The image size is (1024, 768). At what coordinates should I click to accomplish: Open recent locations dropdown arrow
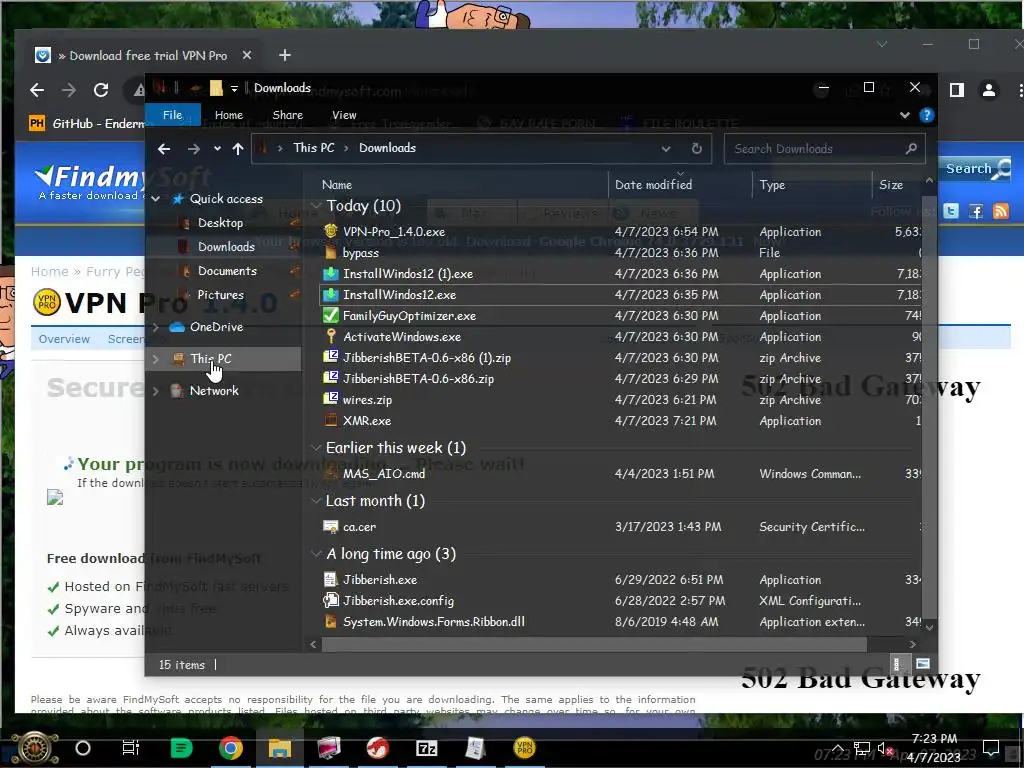point(217,149)
